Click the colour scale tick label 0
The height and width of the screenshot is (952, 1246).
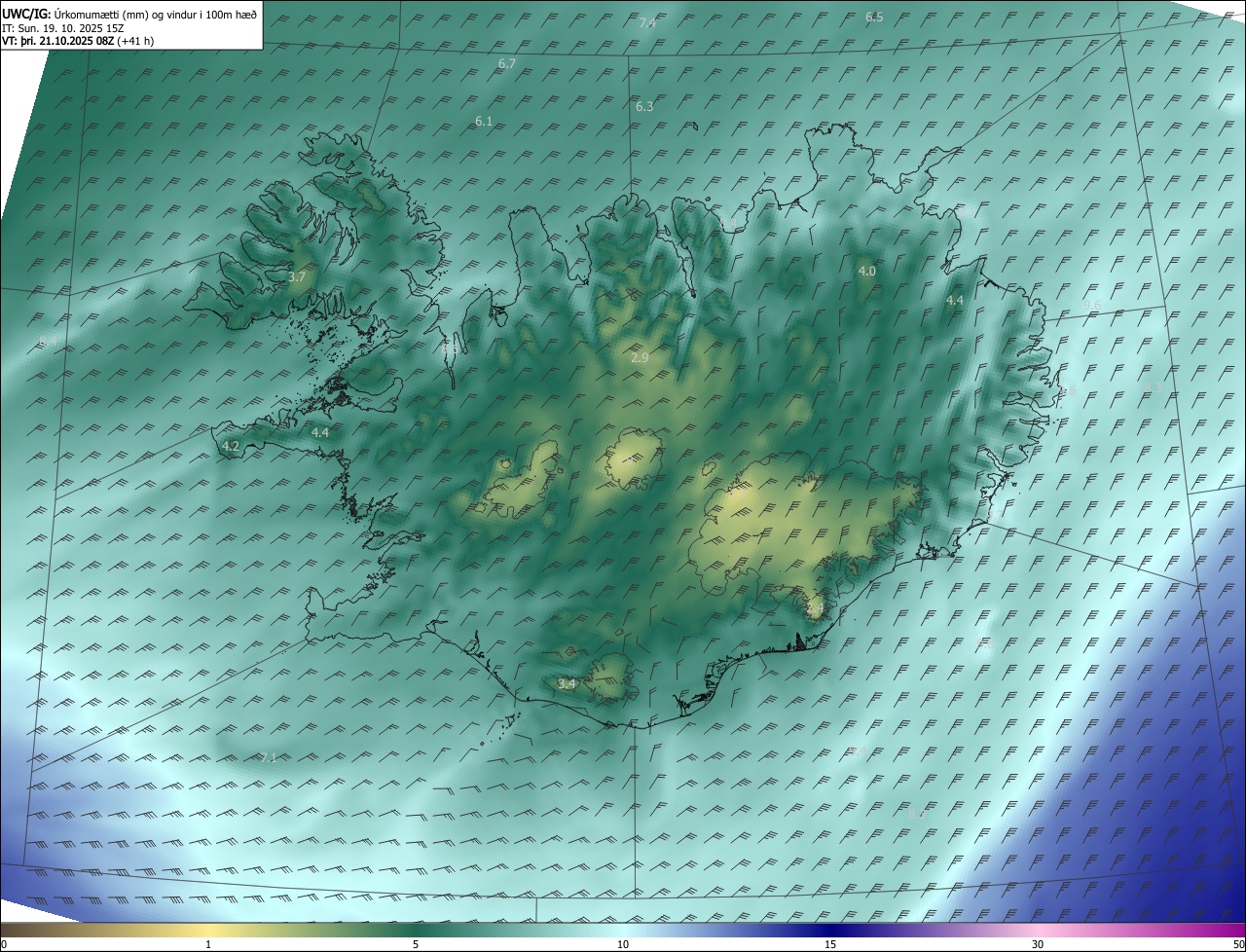[4, 944]
